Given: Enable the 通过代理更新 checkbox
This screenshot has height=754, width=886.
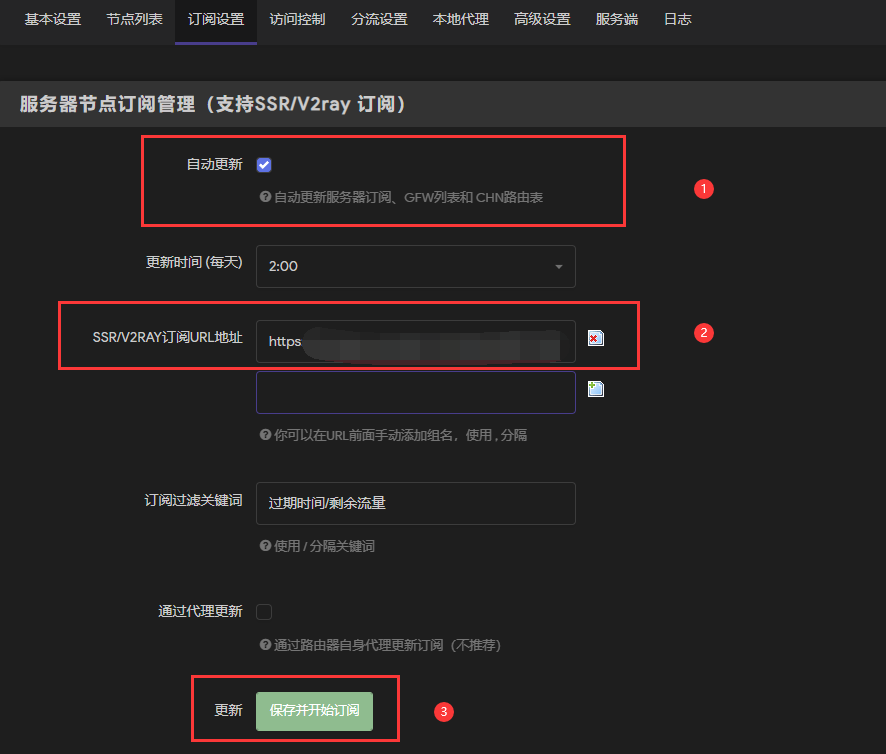Looking at the screenshot, I should tap(264, 612).
